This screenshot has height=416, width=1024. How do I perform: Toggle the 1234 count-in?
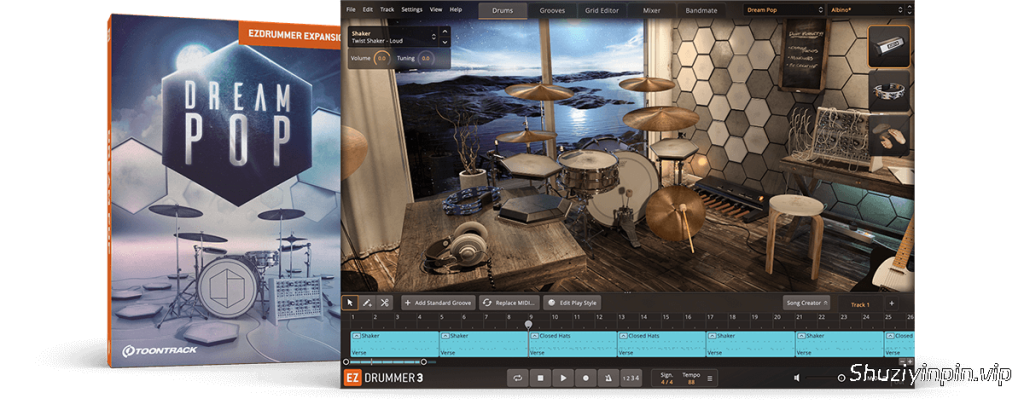point(631,378)
